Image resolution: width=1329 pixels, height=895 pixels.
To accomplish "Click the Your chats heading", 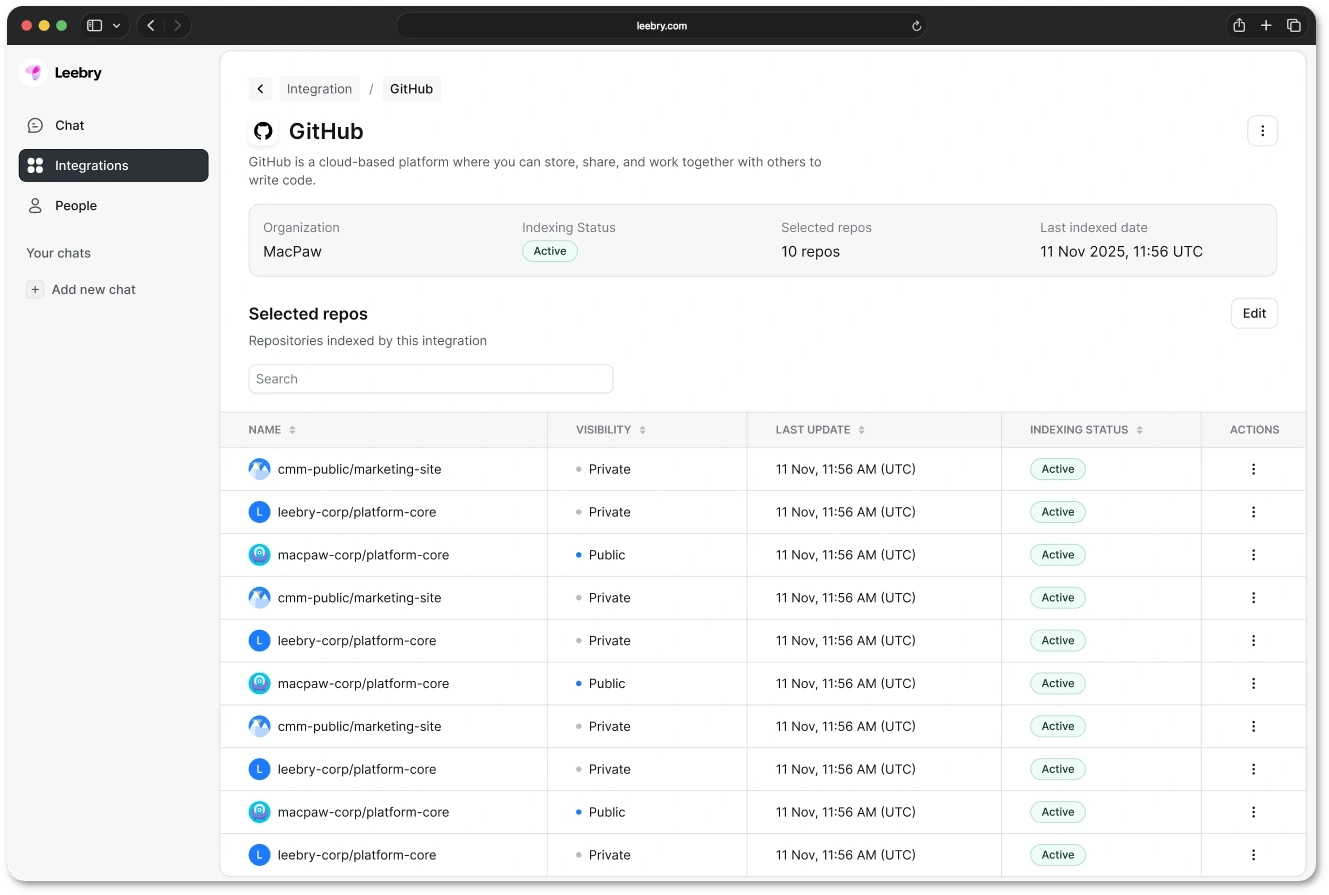I will [x=59, y=253].
